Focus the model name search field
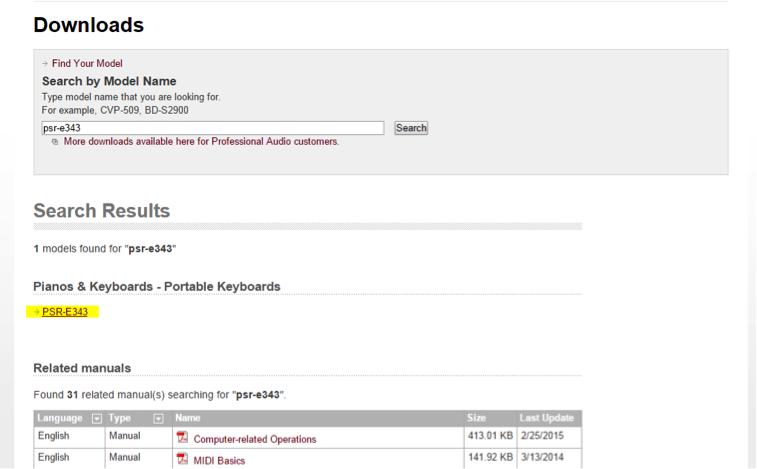The image size is (757, 469). tap(213, 128)
